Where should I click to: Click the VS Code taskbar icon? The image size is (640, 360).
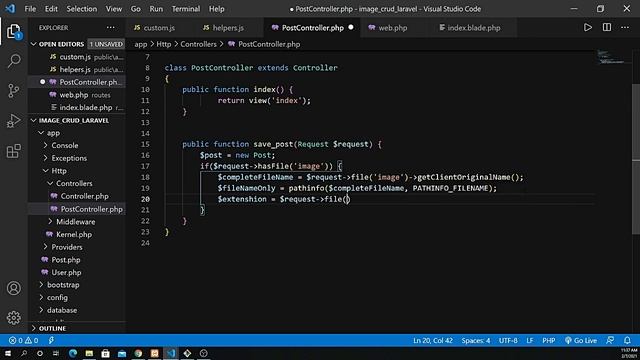(x=171, y=353)
